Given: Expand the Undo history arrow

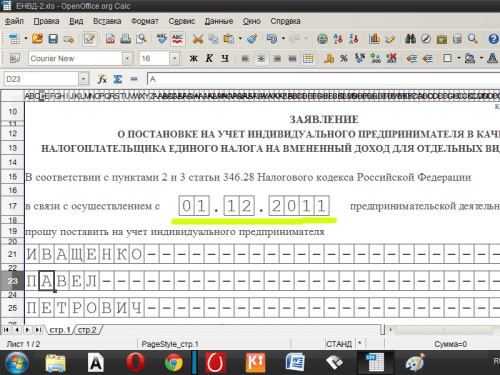Looking at the screenshot, I should click(283, 39).
